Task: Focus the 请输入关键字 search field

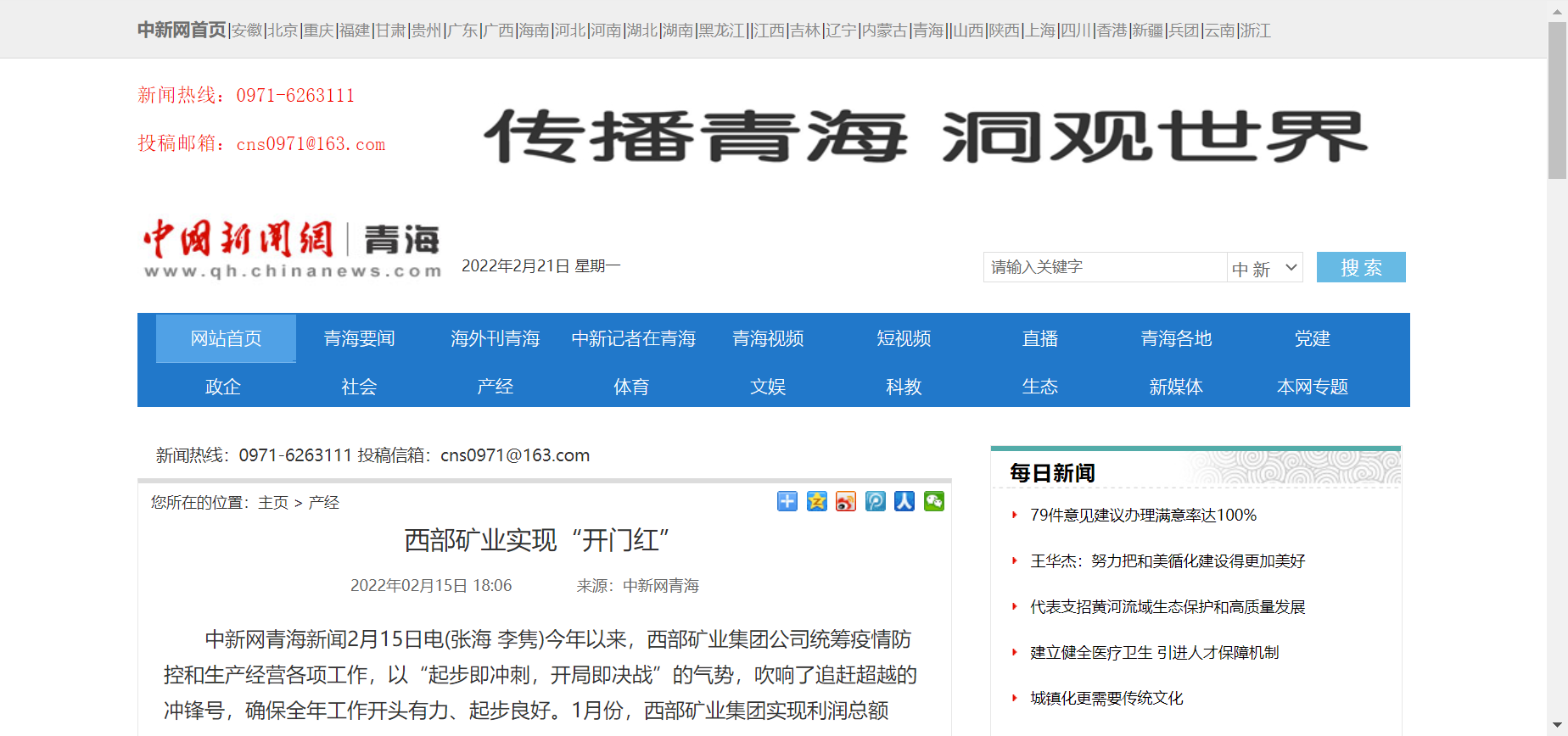Action: click(1104, 268)
